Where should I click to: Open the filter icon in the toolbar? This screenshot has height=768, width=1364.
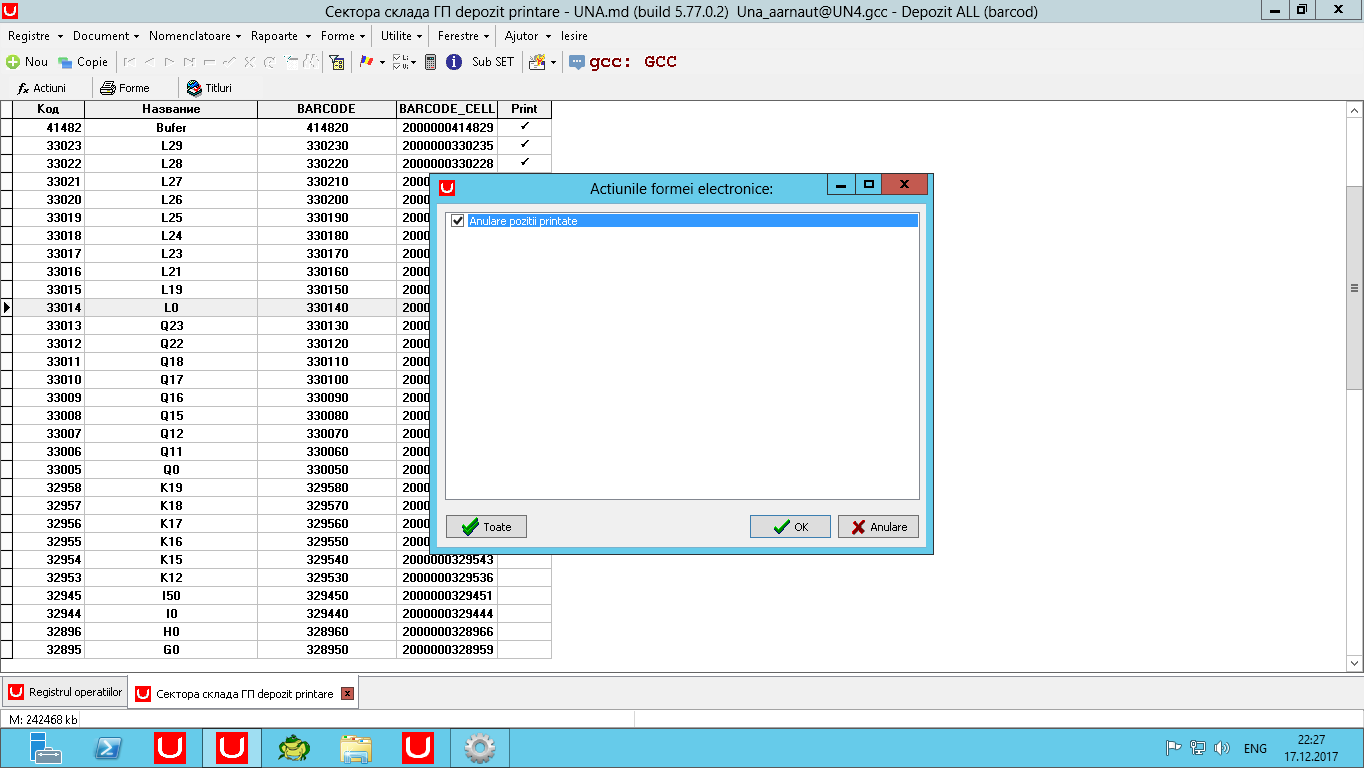[x=337, y=62]
